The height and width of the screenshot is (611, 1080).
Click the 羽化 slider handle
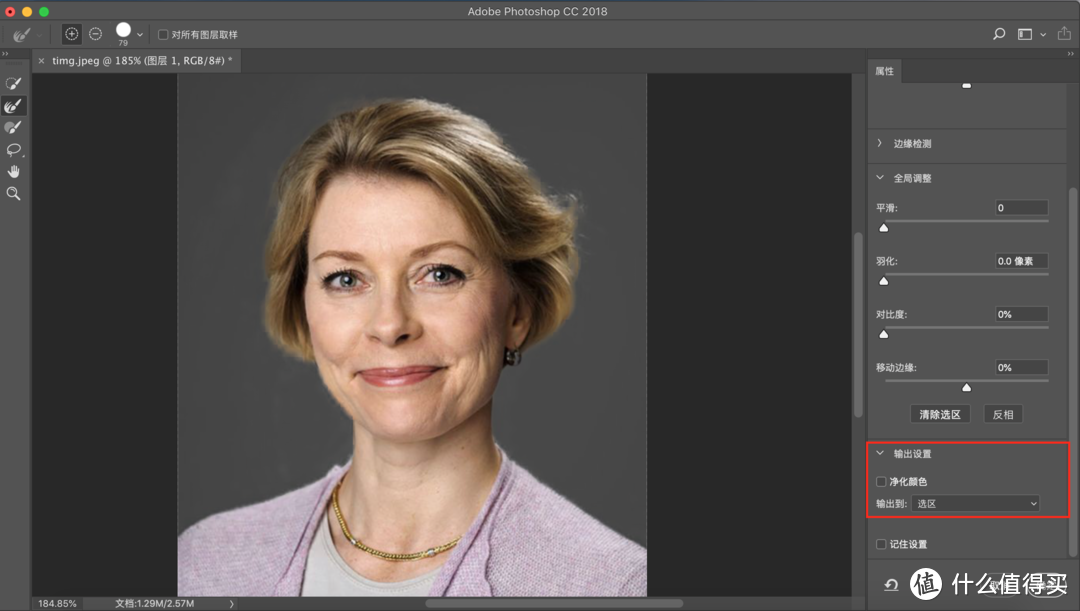[884, 280]
